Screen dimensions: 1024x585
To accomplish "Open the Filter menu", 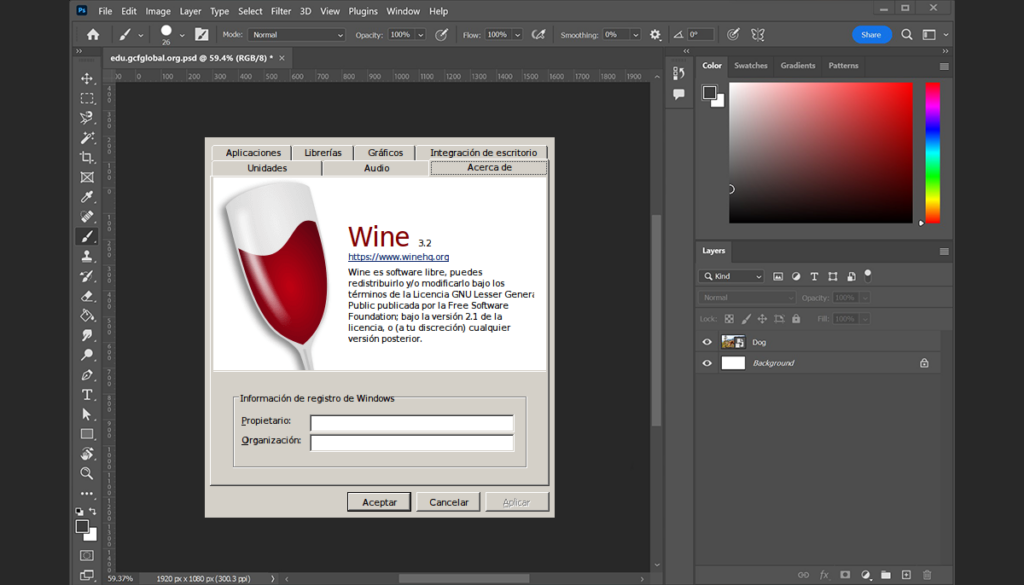I will pos(280,11).
